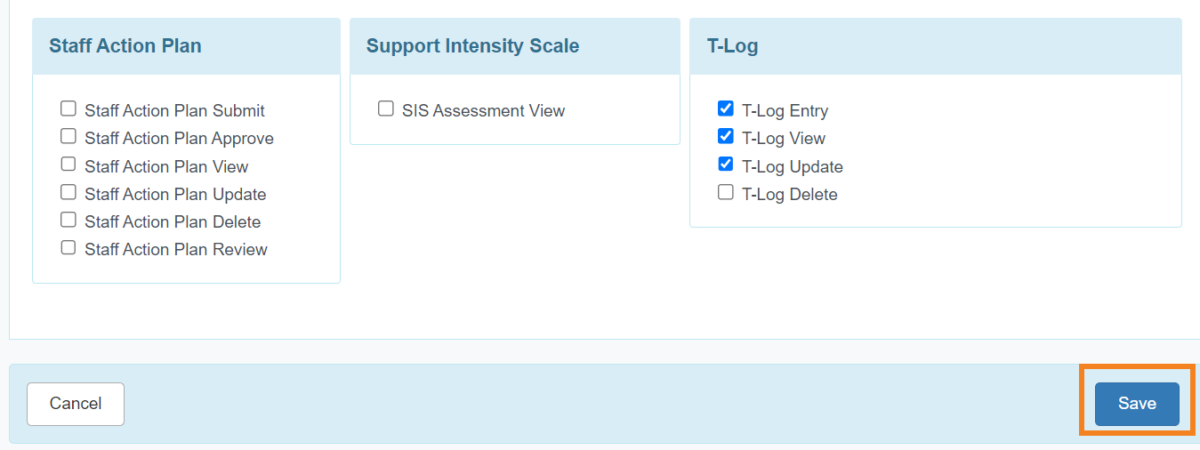Tick the Staff Action Plan View checkbox
This screenshot has width=1200, height=450.
coord(69,164)
